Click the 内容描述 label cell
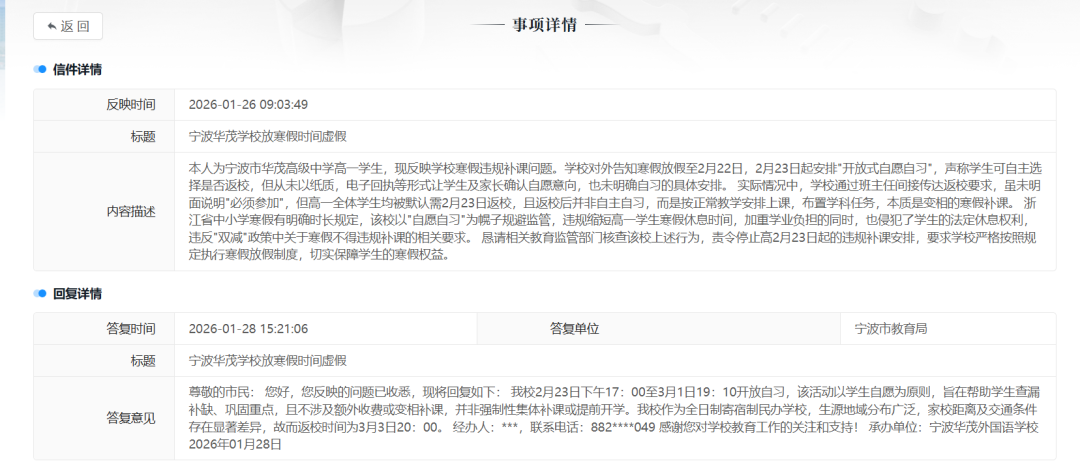 131,211
